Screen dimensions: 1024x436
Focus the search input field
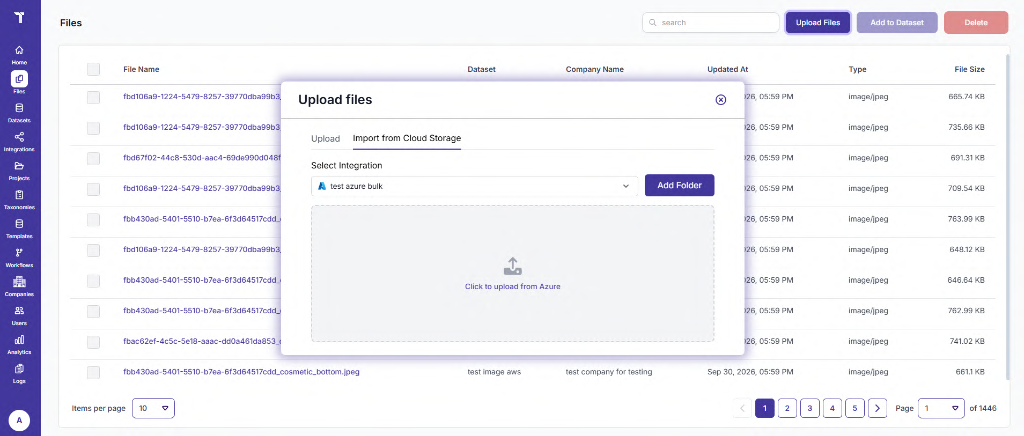(711, 22)
